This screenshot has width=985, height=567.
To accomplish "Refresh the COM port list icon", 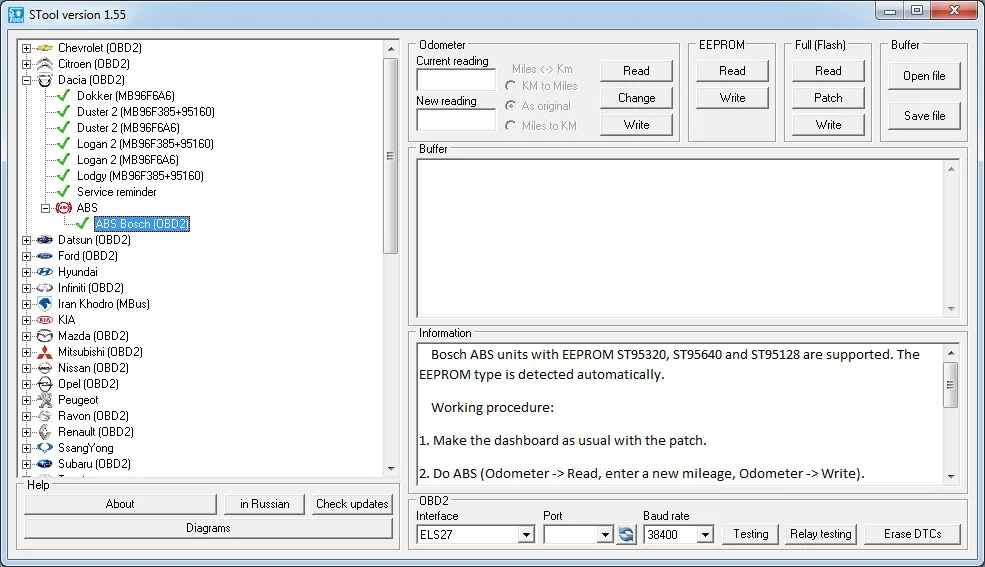I will [626, 534].
